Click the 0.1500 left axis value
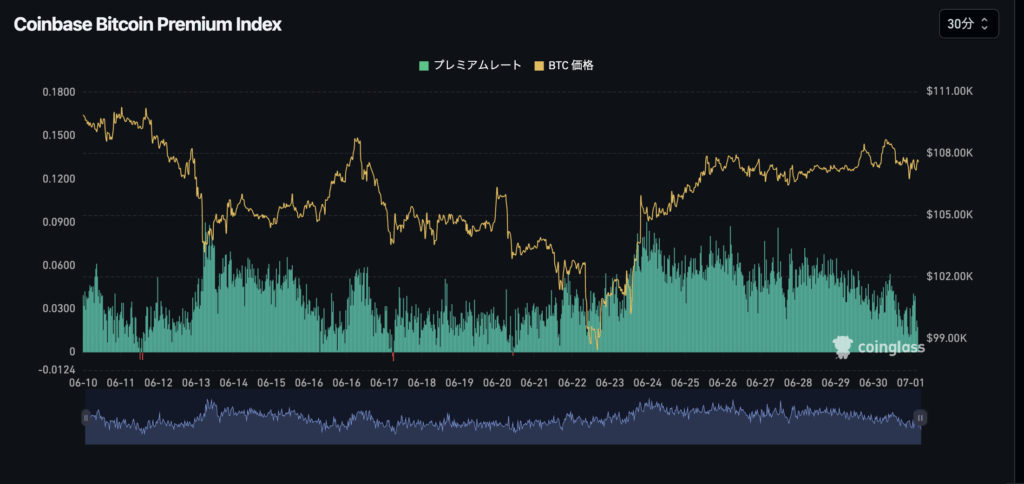The height and width of the screenshot is (484, 1024). (x=59, y=135)
